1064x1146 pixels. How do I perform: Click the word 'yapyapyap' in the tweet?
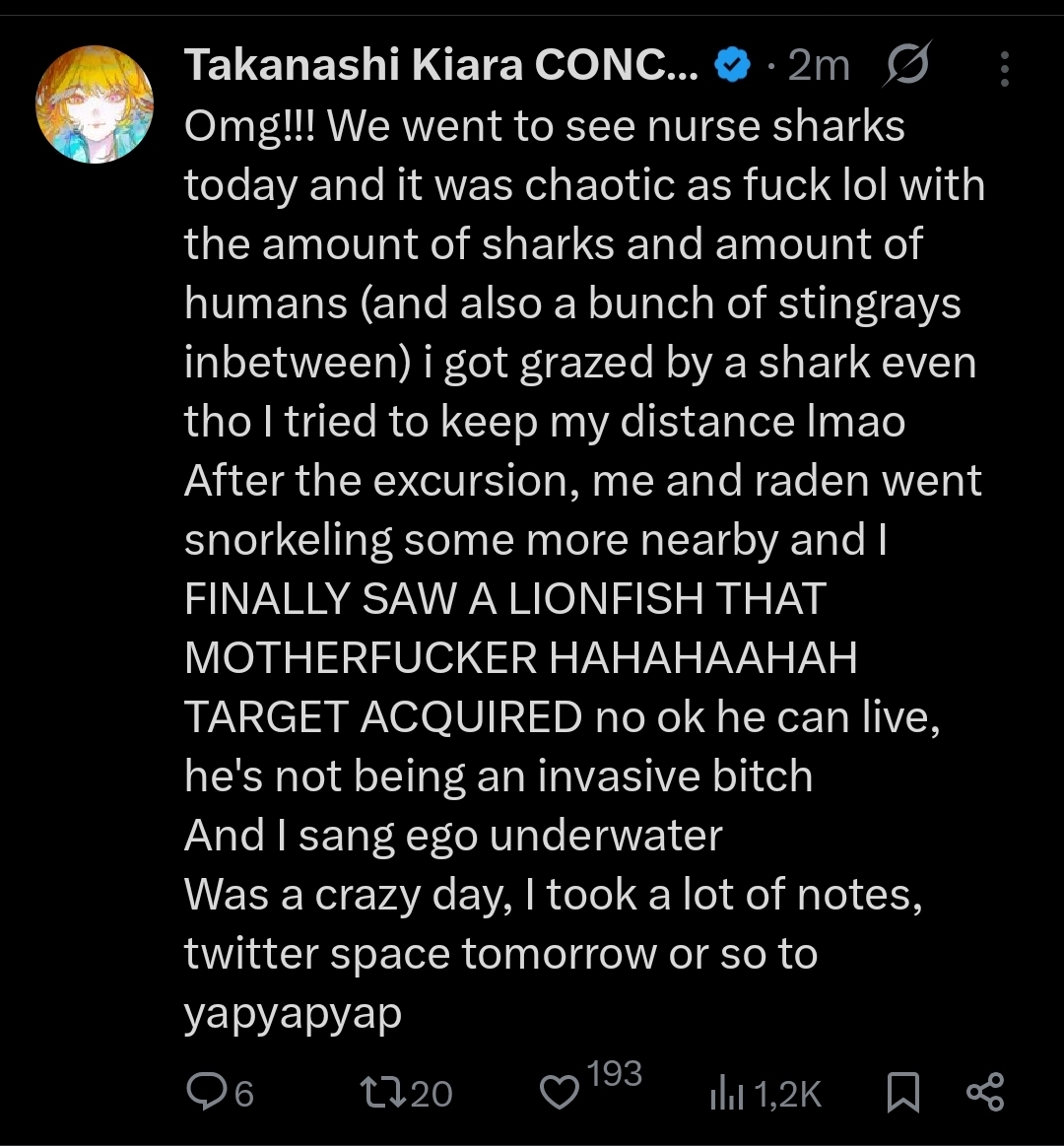click(x=293, y=1013)
